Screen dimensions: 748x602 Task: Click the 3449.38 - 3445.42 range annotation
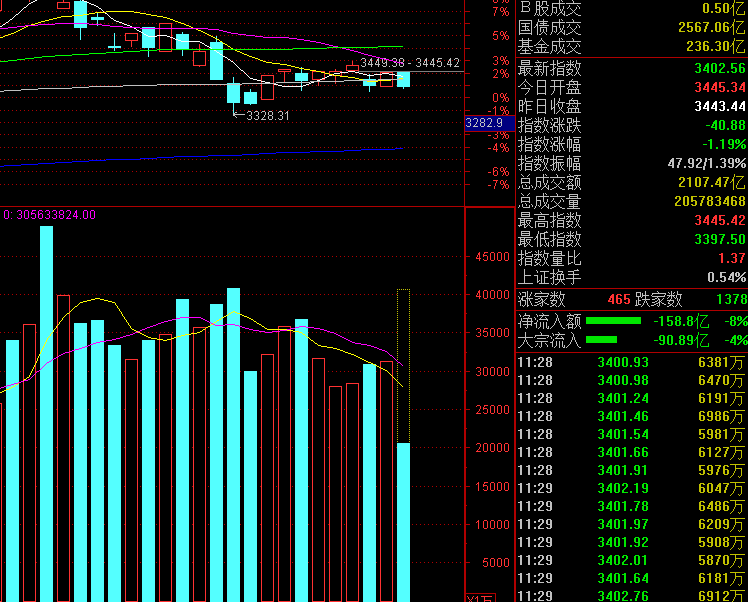(410, 63)
